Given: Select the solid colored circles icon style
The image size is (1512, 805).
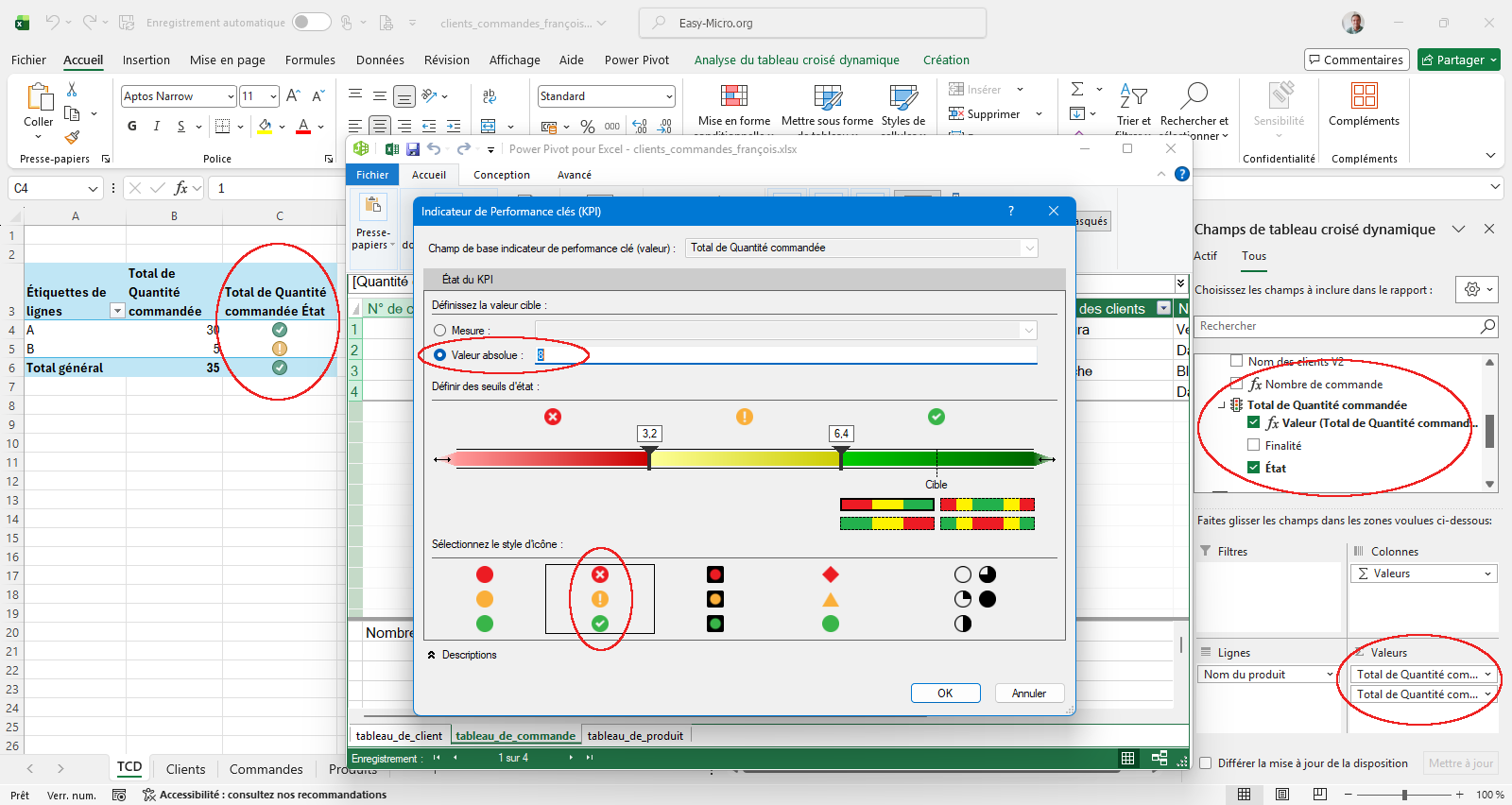Looking at the screenshot, I should pos(485,599).
